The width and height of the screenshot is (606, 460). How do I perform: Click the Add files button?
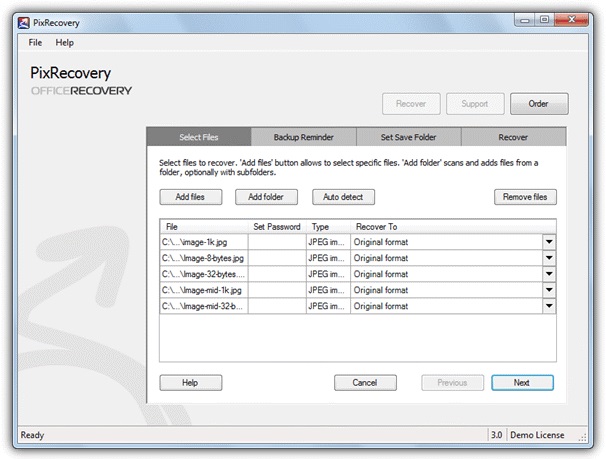(191, 197)
